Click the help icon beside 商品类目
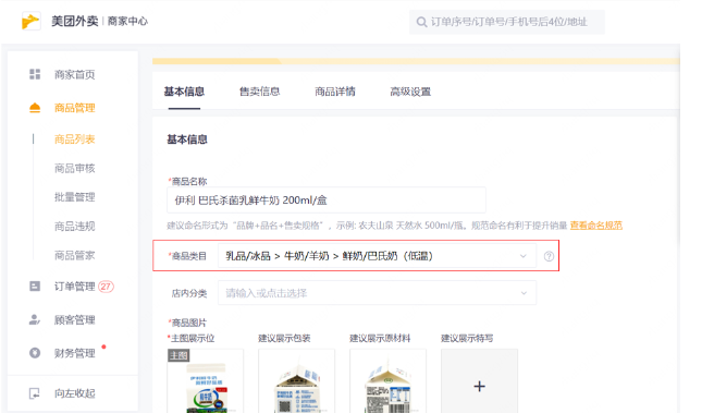Screen dimensions: 714x413 549,256
